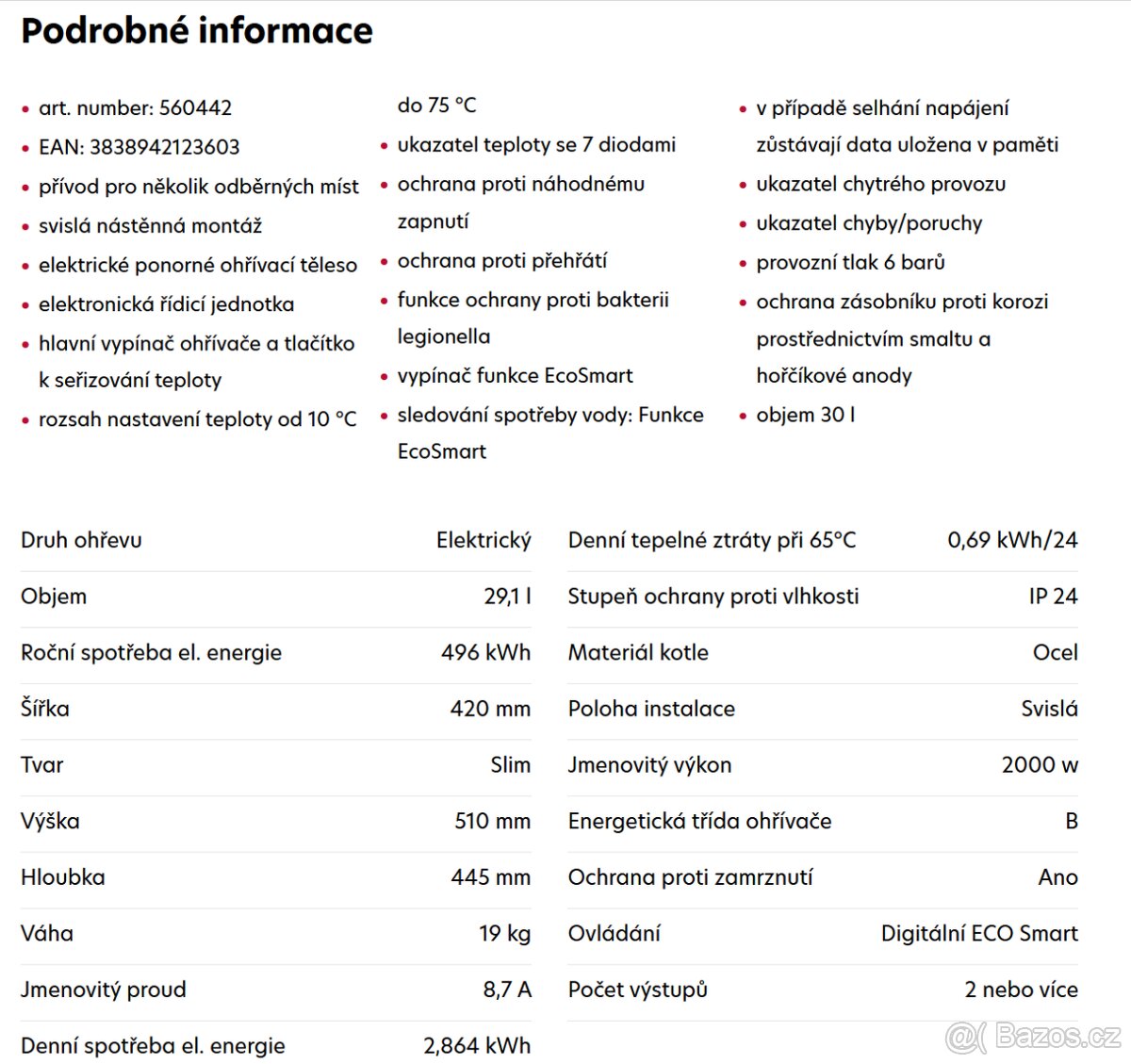
Task: Click the 'Energetická třída ohřívače' label
Action: (699, 822)
